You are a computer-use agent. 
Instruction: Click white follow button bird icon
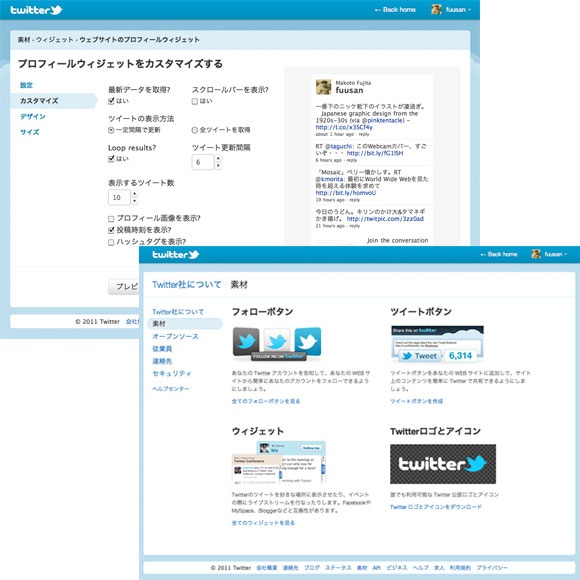click(277, 341)
